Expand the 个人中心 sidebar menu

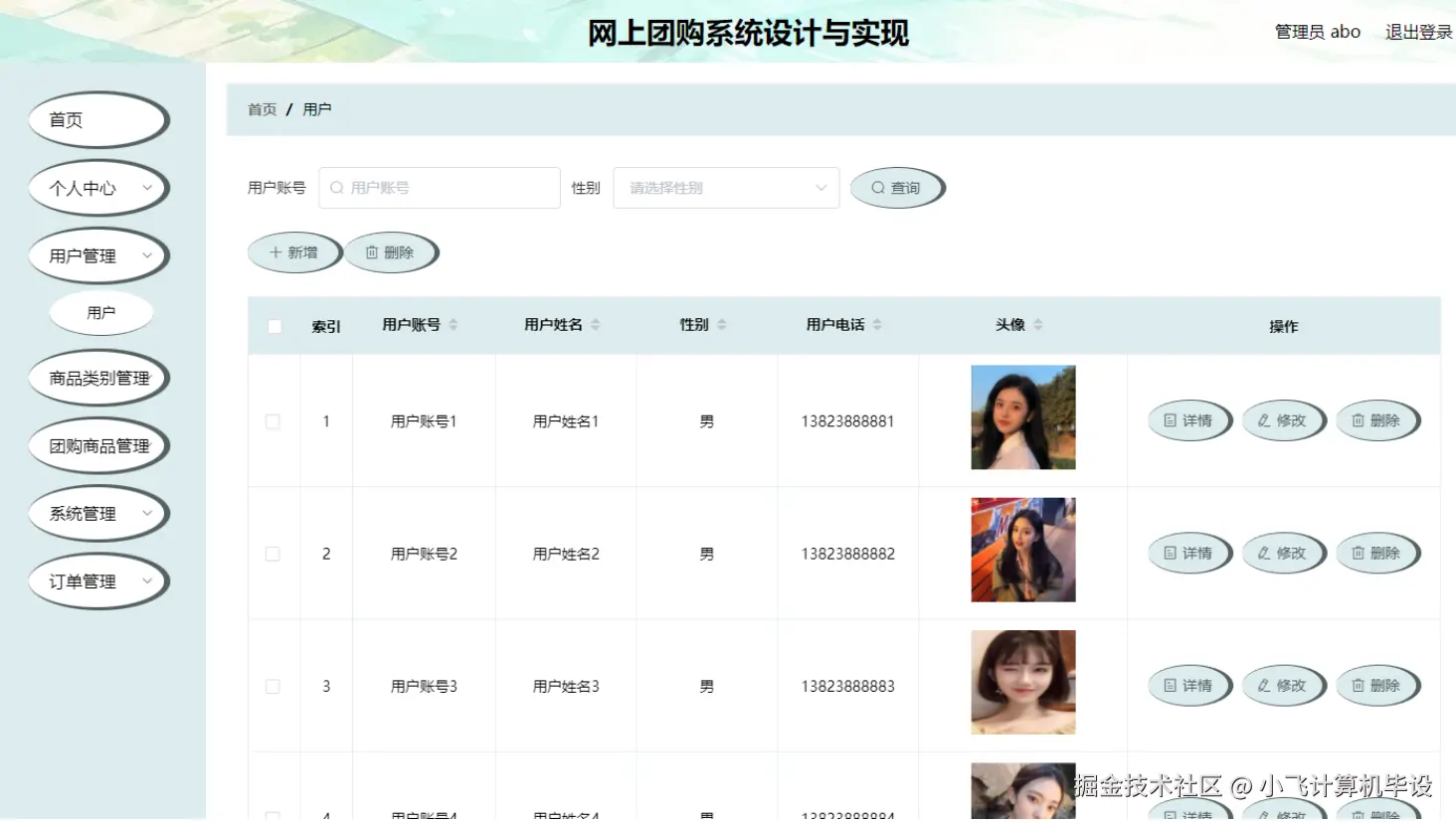98,188
